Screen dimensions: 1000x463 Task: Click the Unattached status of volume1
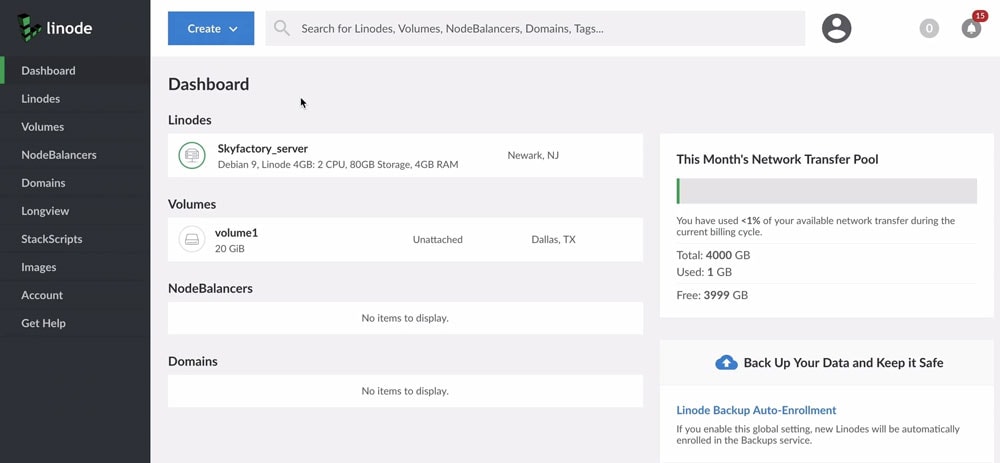click(x=438, y=240)
